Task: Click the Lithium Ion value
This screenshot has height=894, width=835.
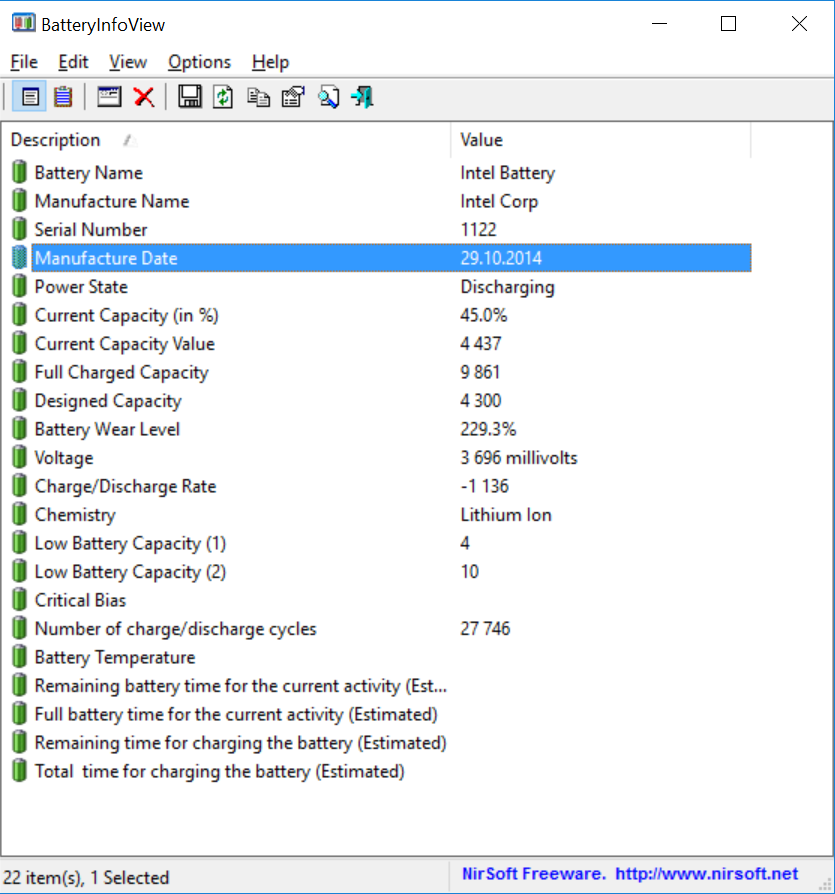Action: pyautogui.click(x=506, y=514)
